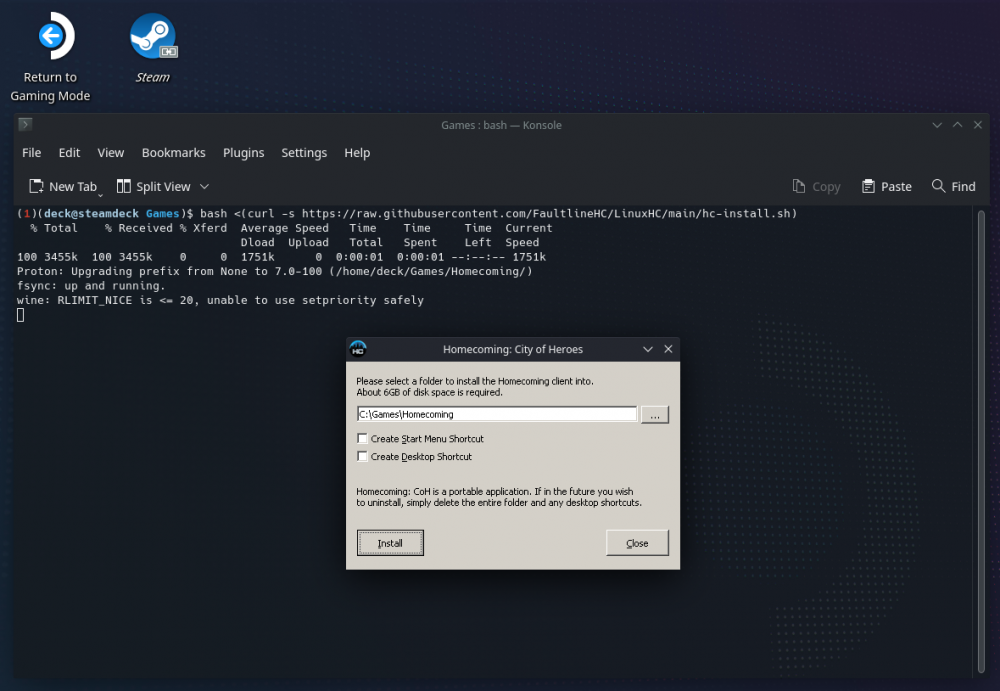Expand the Split View dropdown arrow
1000x691 pixels.
[x=205, y=187]
